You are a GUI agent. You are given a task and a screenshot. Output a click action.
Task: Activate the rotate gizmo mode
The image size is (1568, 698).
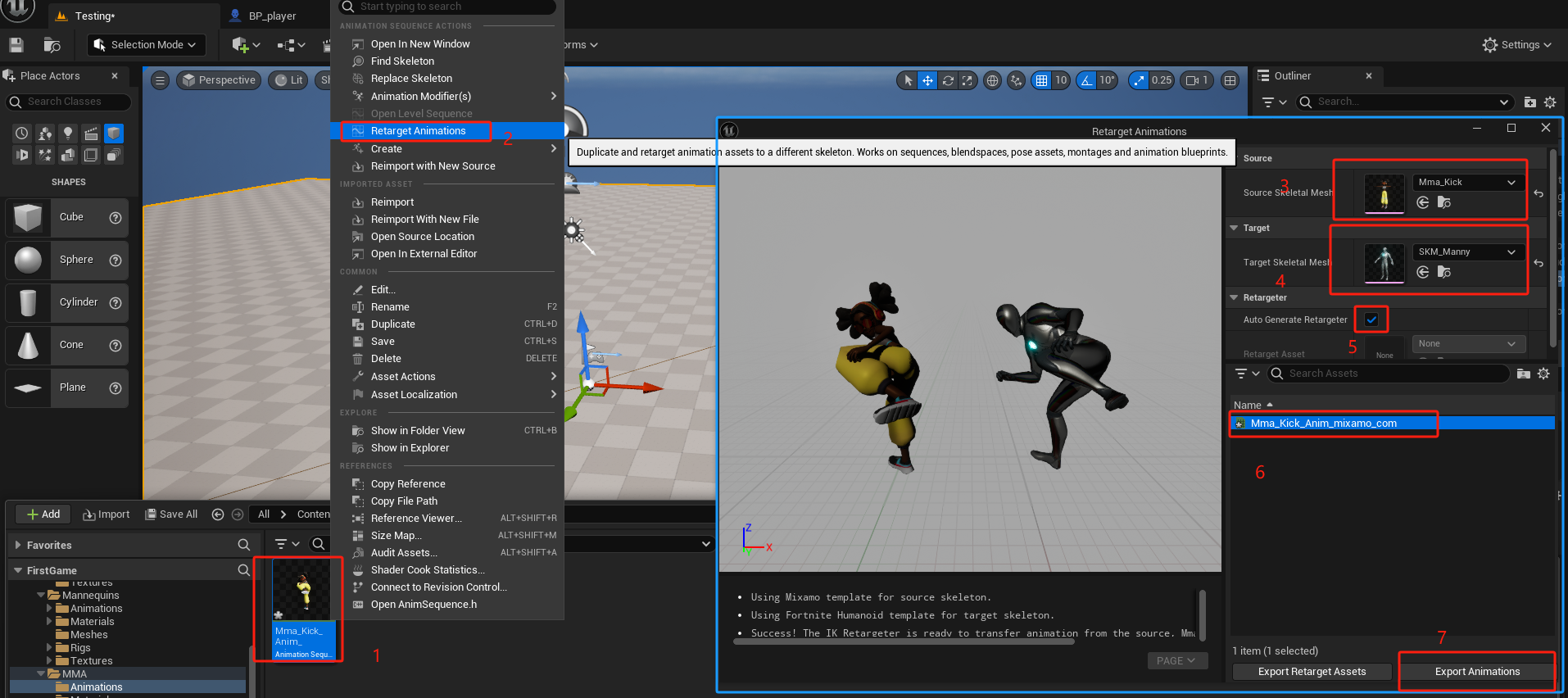[948, 80]
